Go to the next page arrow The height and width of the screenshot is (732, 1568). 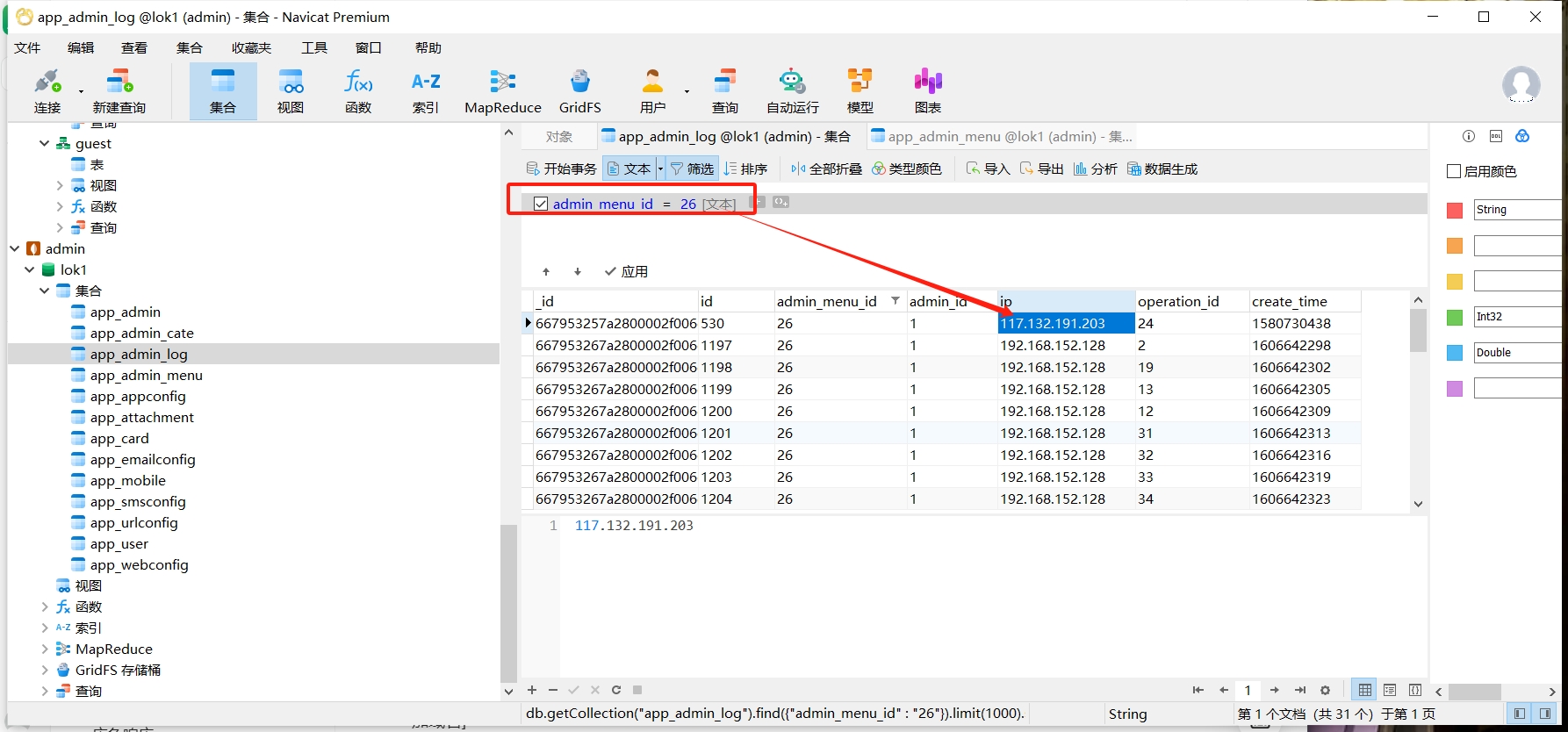[1275, 691]
